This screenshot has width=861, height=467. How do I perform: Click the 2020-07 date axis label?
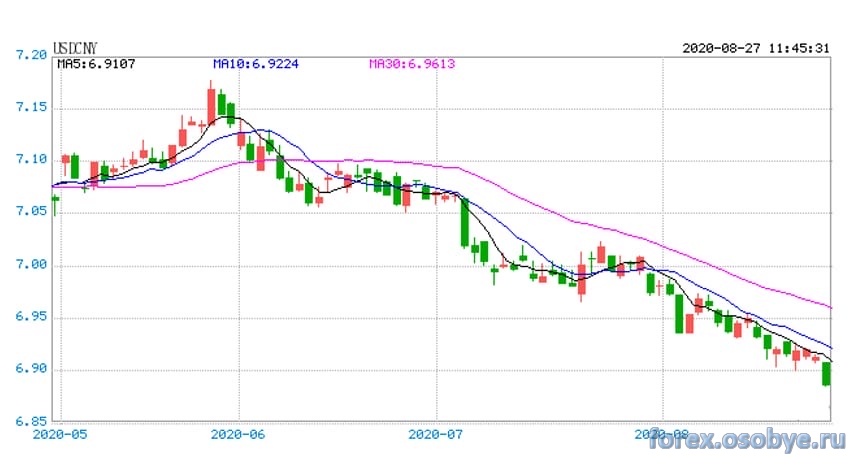pyautogui.click(x=435, y=435)
